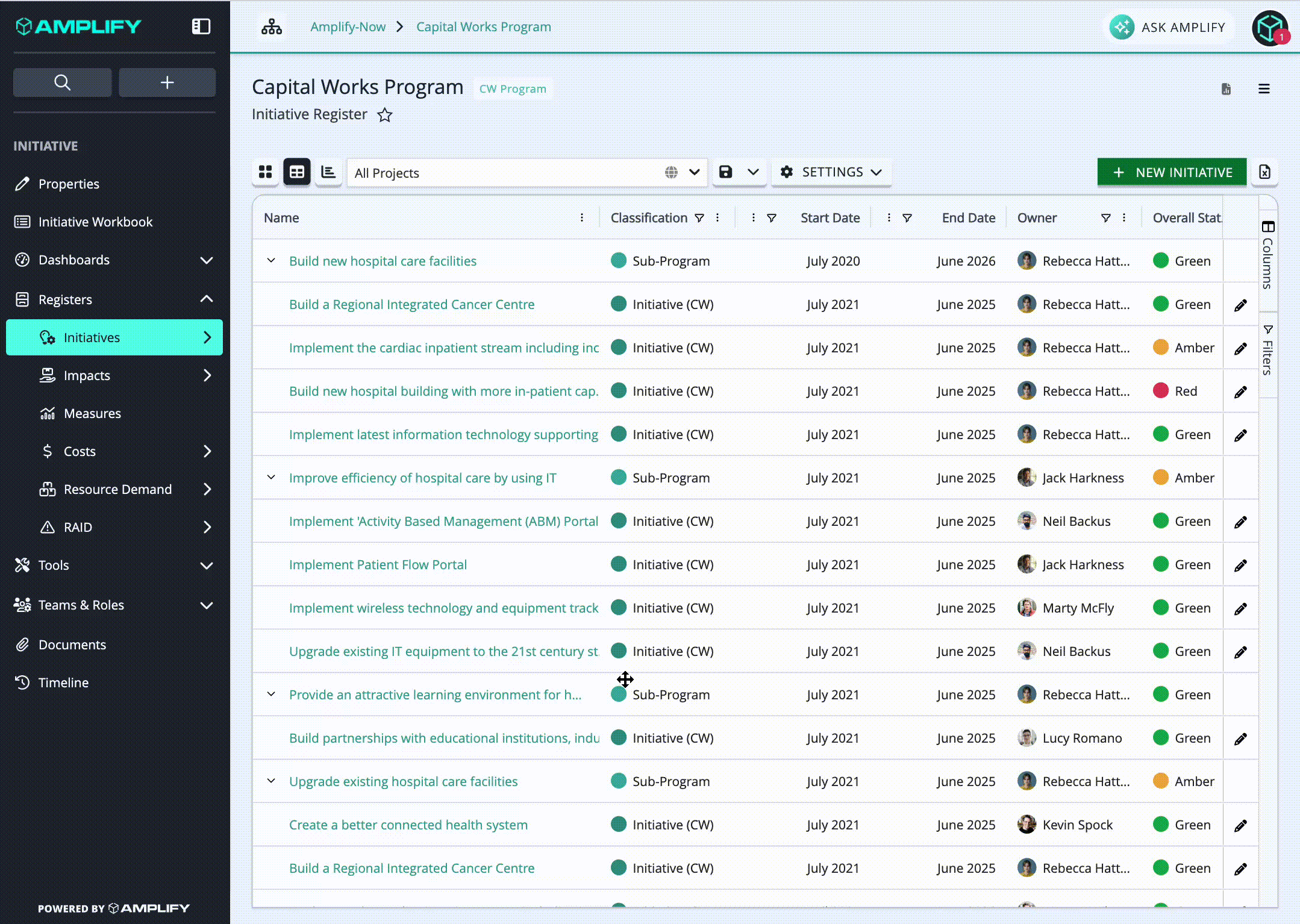This screenshot has height=924, width=1300.
Task: Filter the End Date column
Action: point(907,218)
